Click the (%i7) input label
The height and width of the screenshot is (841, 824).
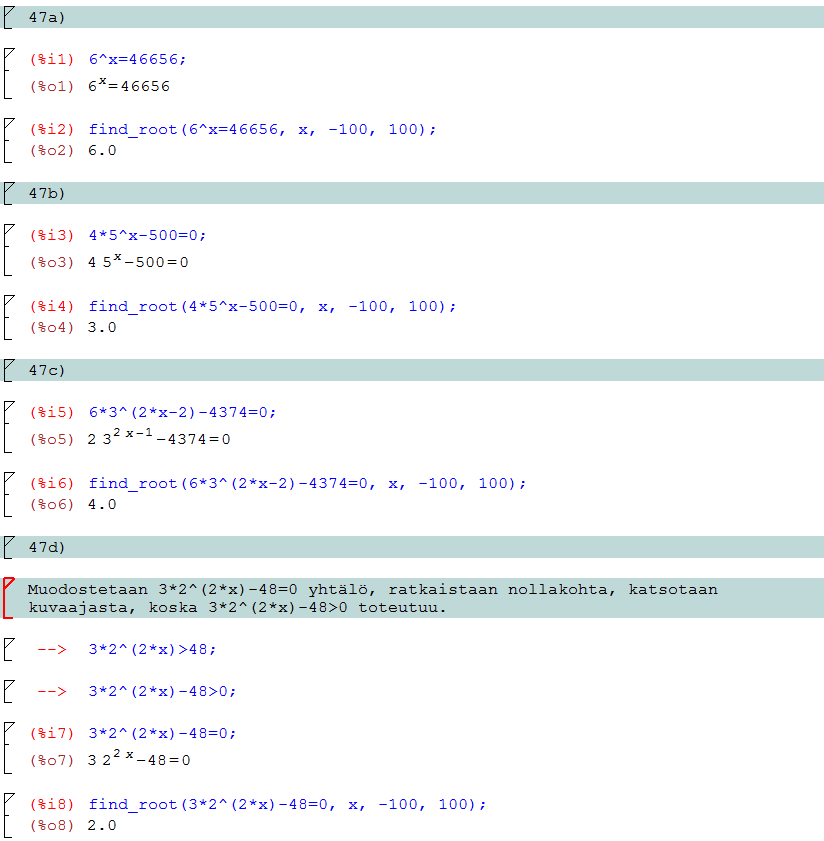click(x=52, y=733)
